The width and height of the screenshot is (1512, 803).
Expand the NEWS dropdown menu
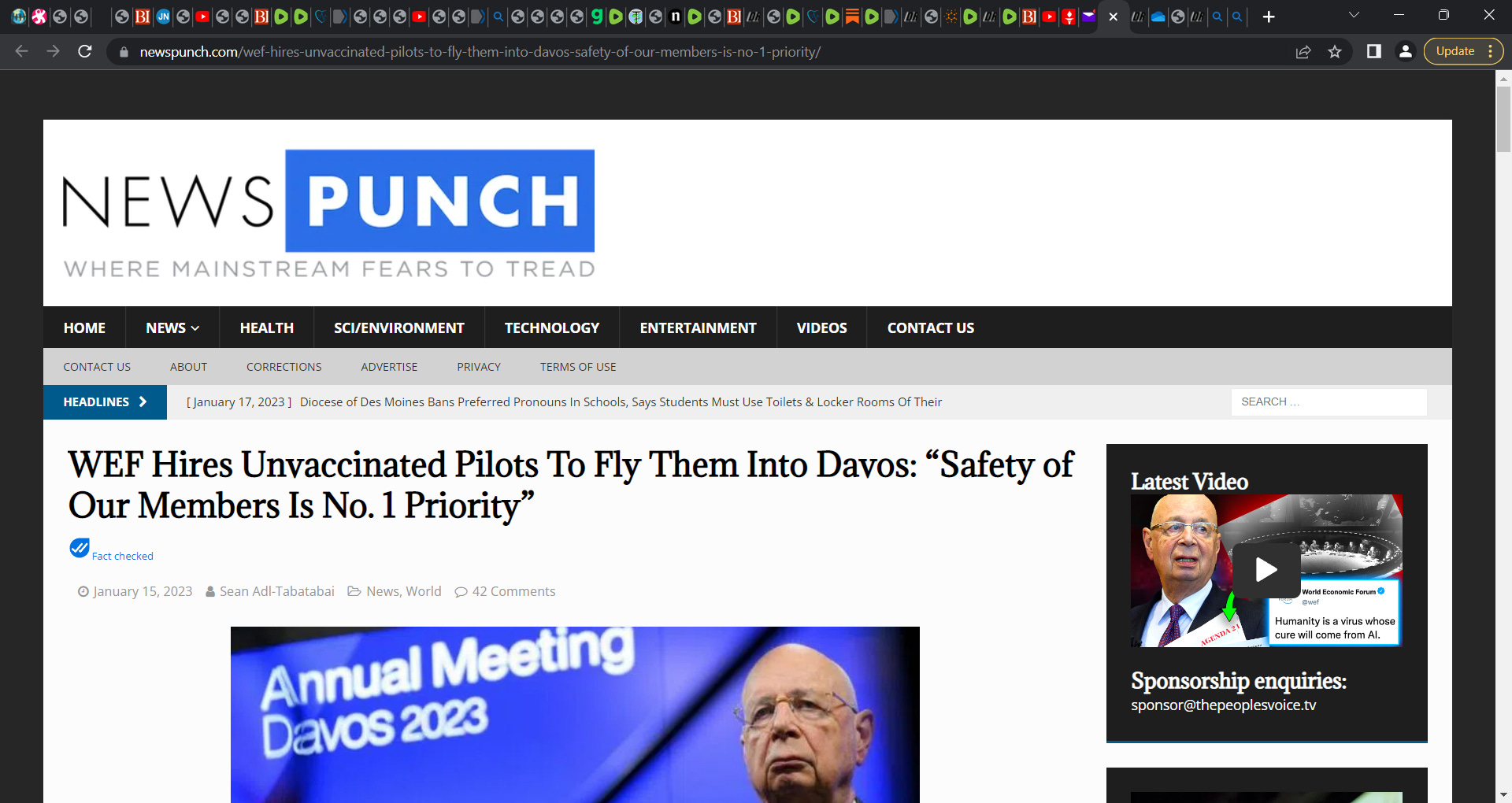point(172,327)
